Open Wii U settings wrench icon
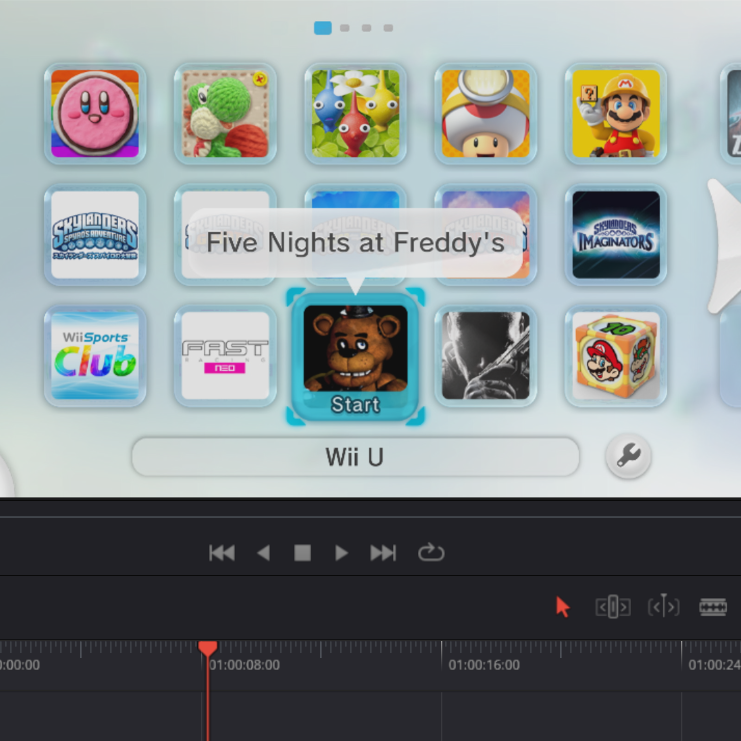Viewport: 741px width, 741px height. (x=628, y=457)
